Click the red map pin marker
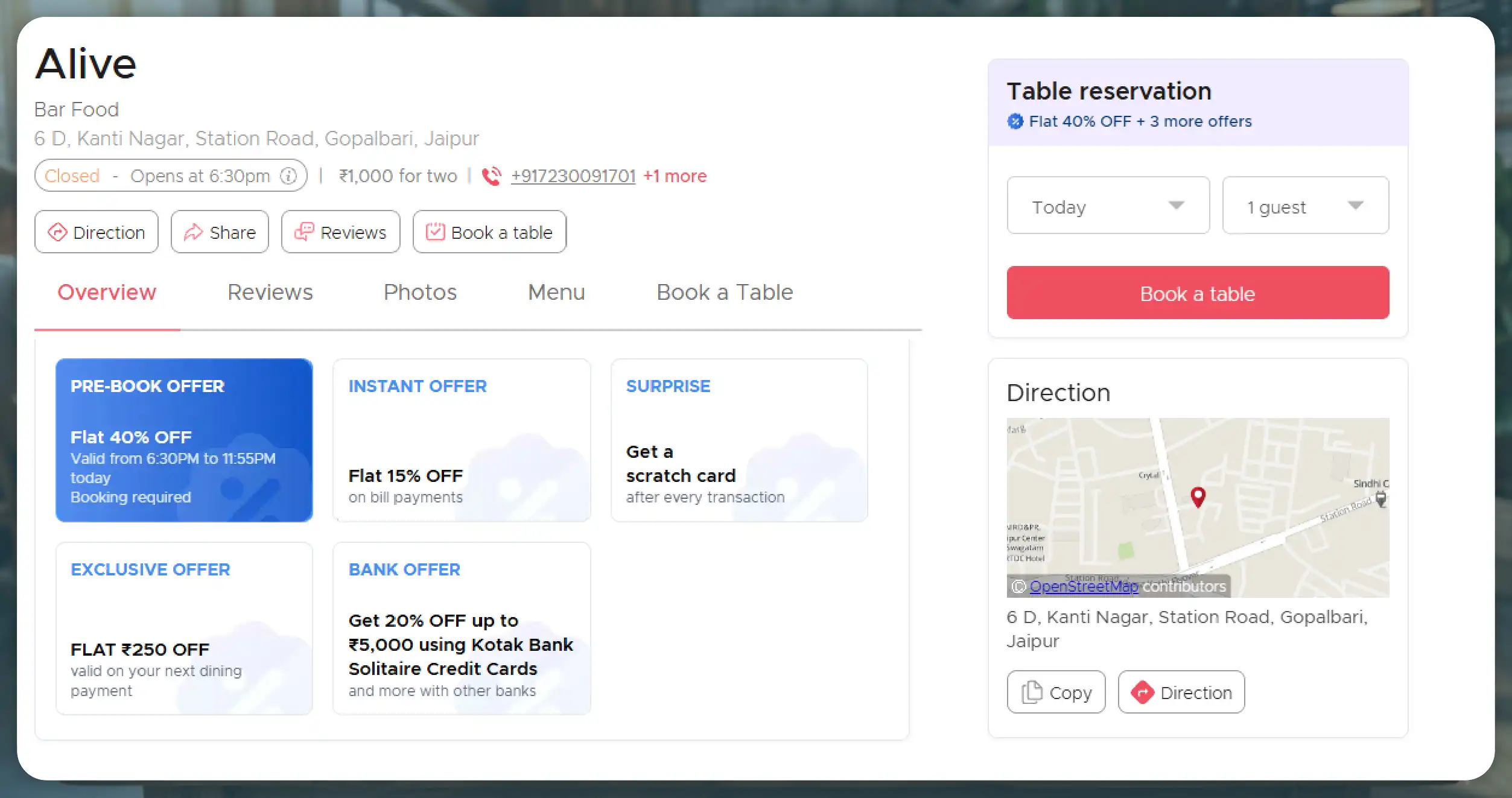The image size is (1512, 798). (x=1198, y=497)
